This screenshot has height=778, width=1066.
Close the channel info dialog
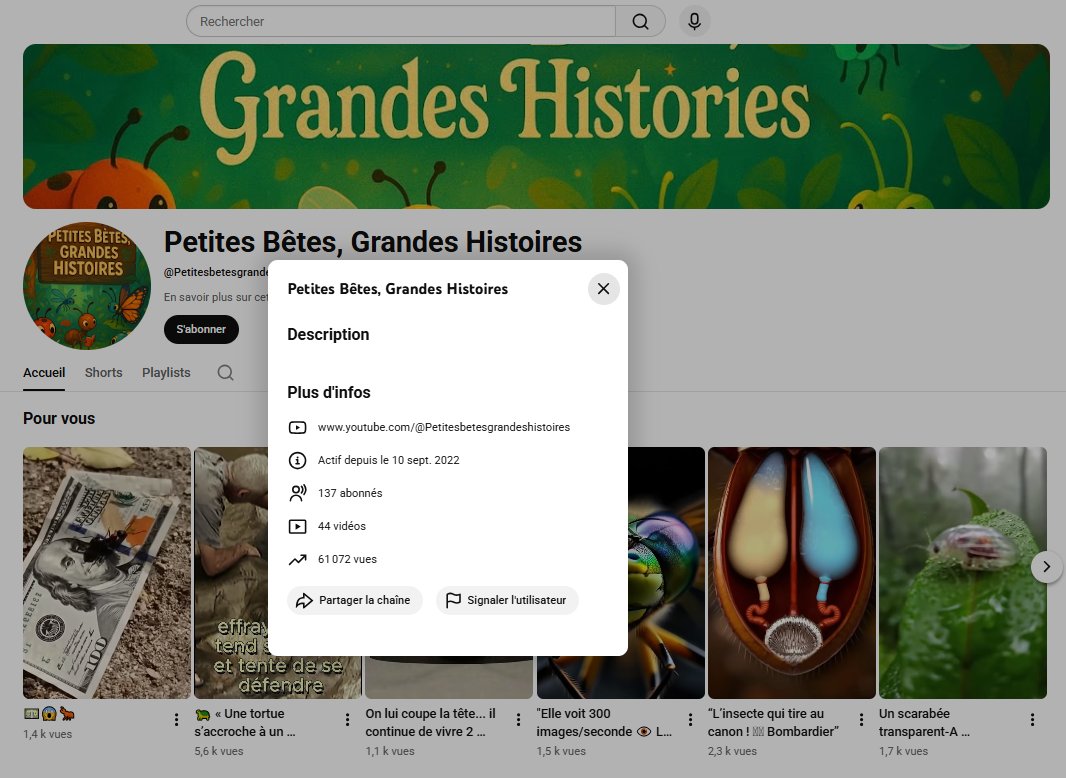603,289
